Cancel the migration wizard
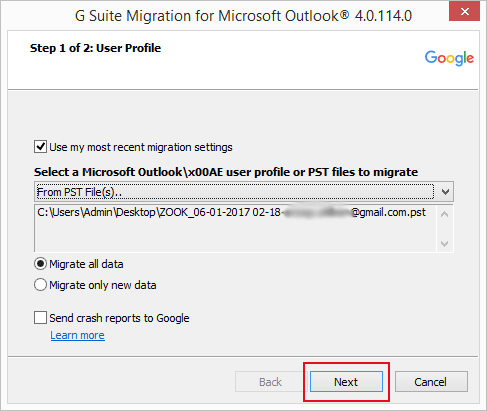 pos(431,382)
